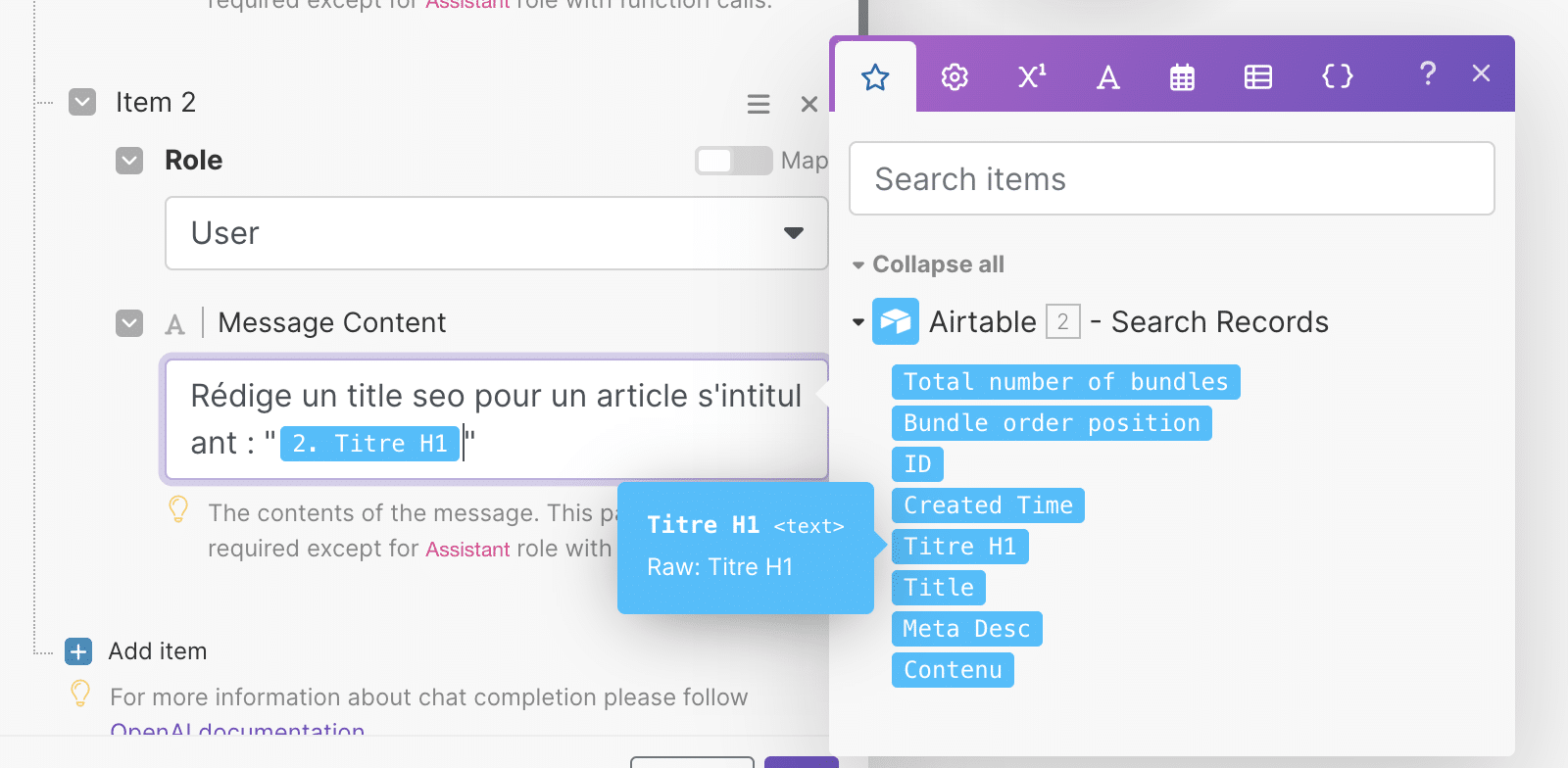
Task: Insert the Contenu variable
Action: point(953,670)
